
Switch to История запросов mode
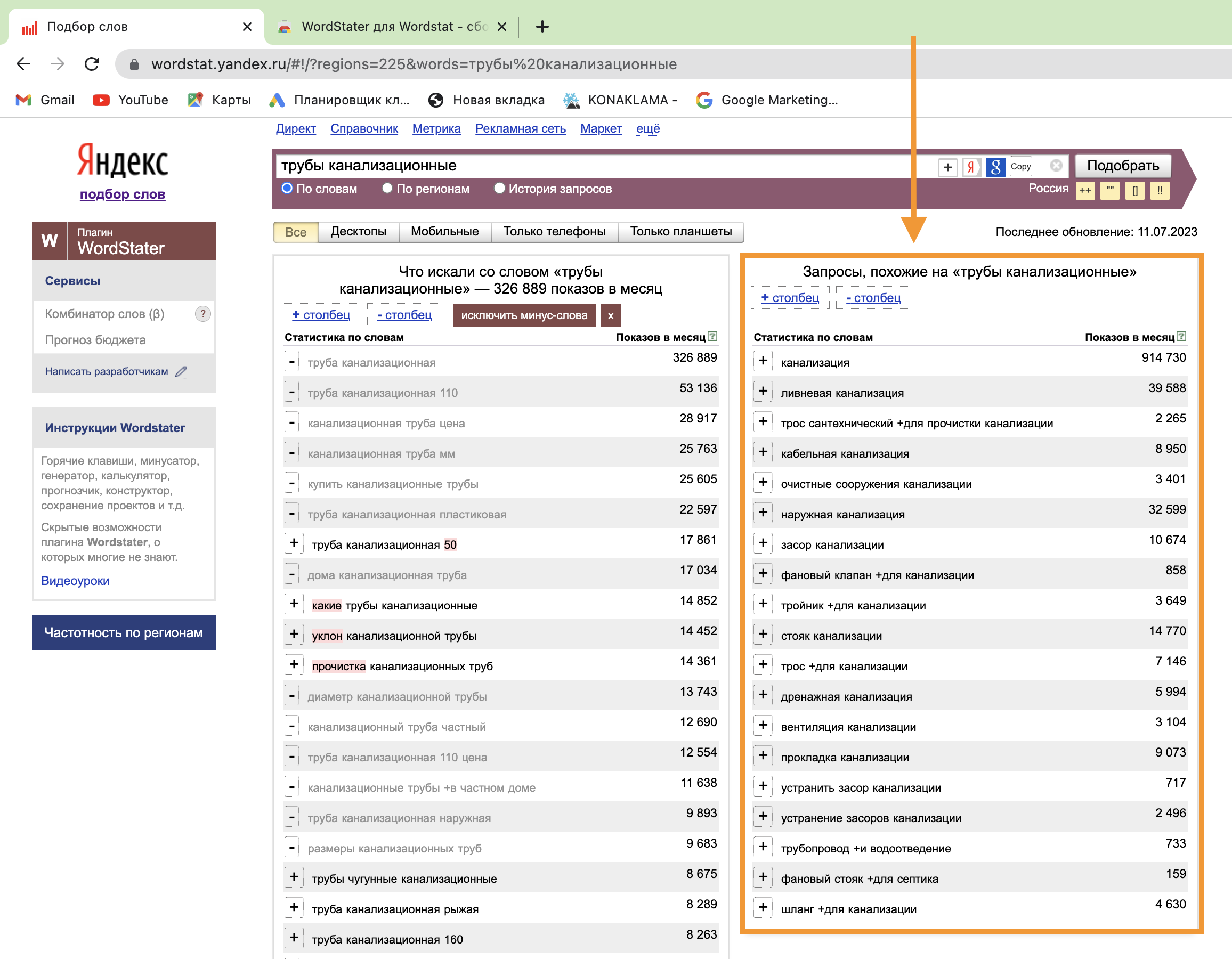click(x=499, y=189)
